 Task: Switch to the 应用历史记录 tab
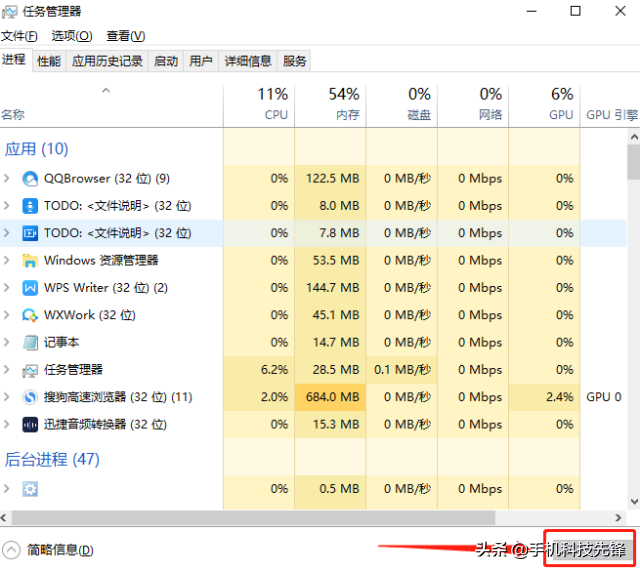click(x=107, y=61)
